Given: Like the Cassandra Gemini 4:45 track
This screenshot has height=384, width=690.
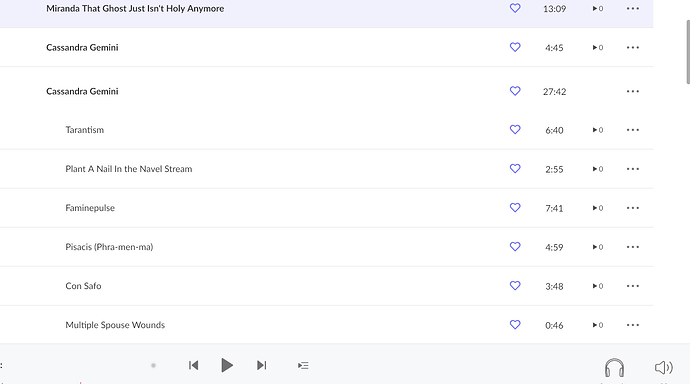Looking at the screenshot, I should [515, 47].
